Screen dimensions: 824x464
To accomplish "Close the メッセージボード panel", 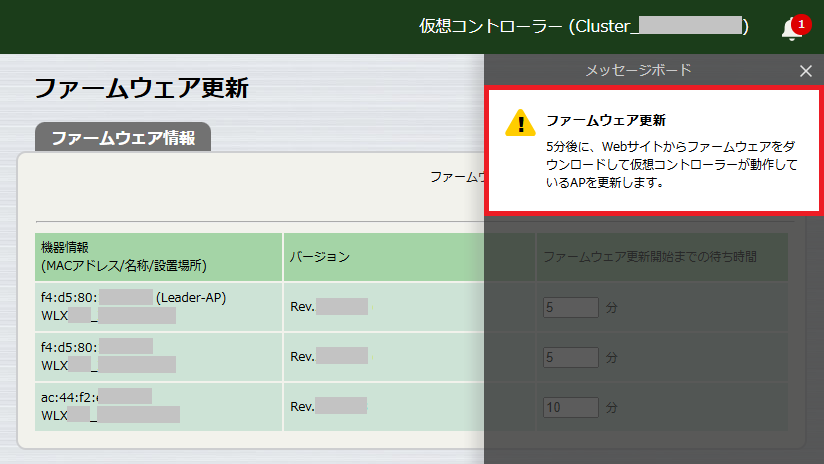I will [806, 71].
